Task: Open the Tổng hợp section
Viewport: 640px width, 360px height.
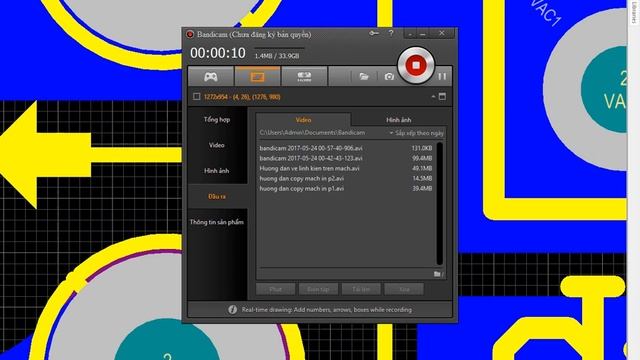Action: click(x=217, y=119)
